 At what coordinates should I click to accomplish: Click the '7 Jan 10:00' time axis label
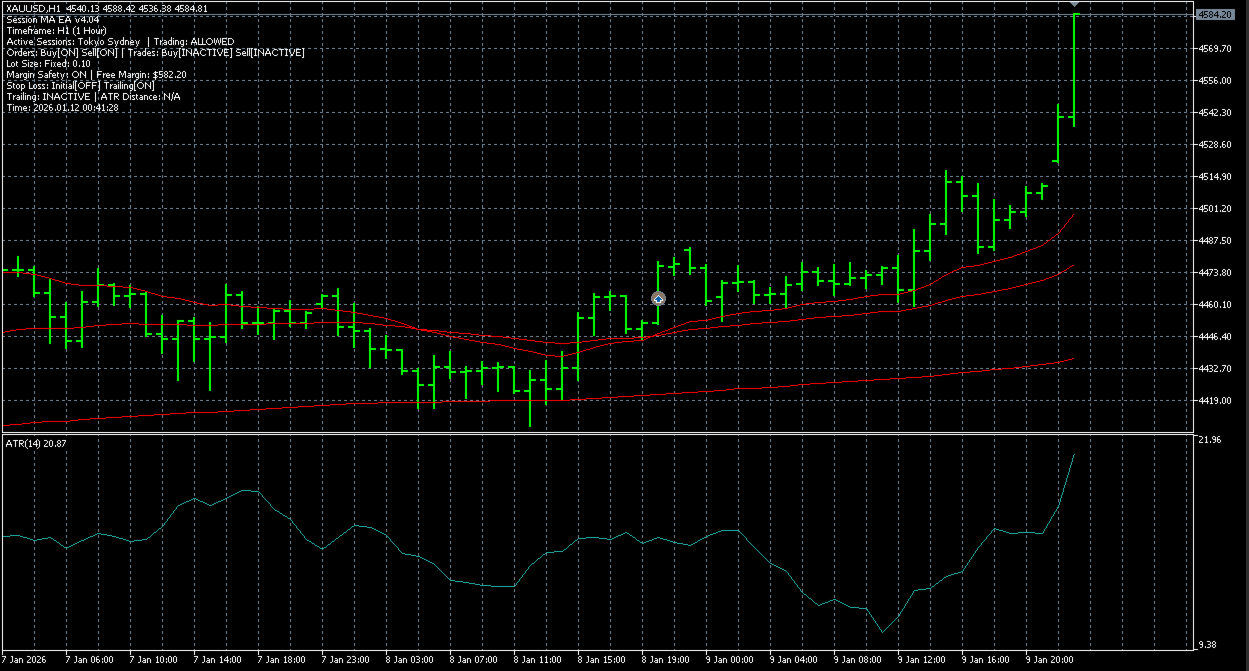coord(154,660)
